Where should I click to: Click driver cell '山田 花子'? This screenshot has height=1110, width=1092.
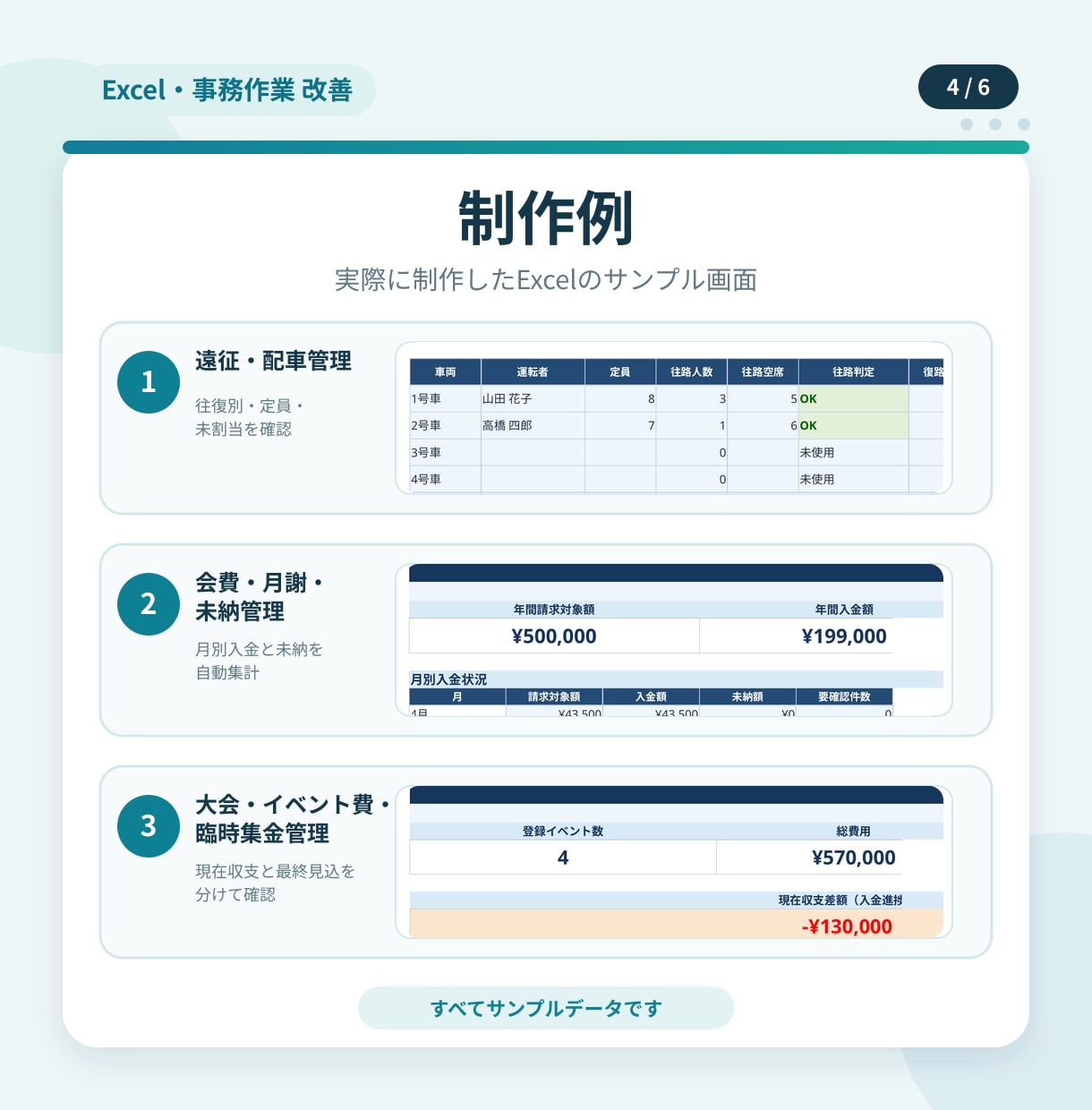tap(533, 398)
